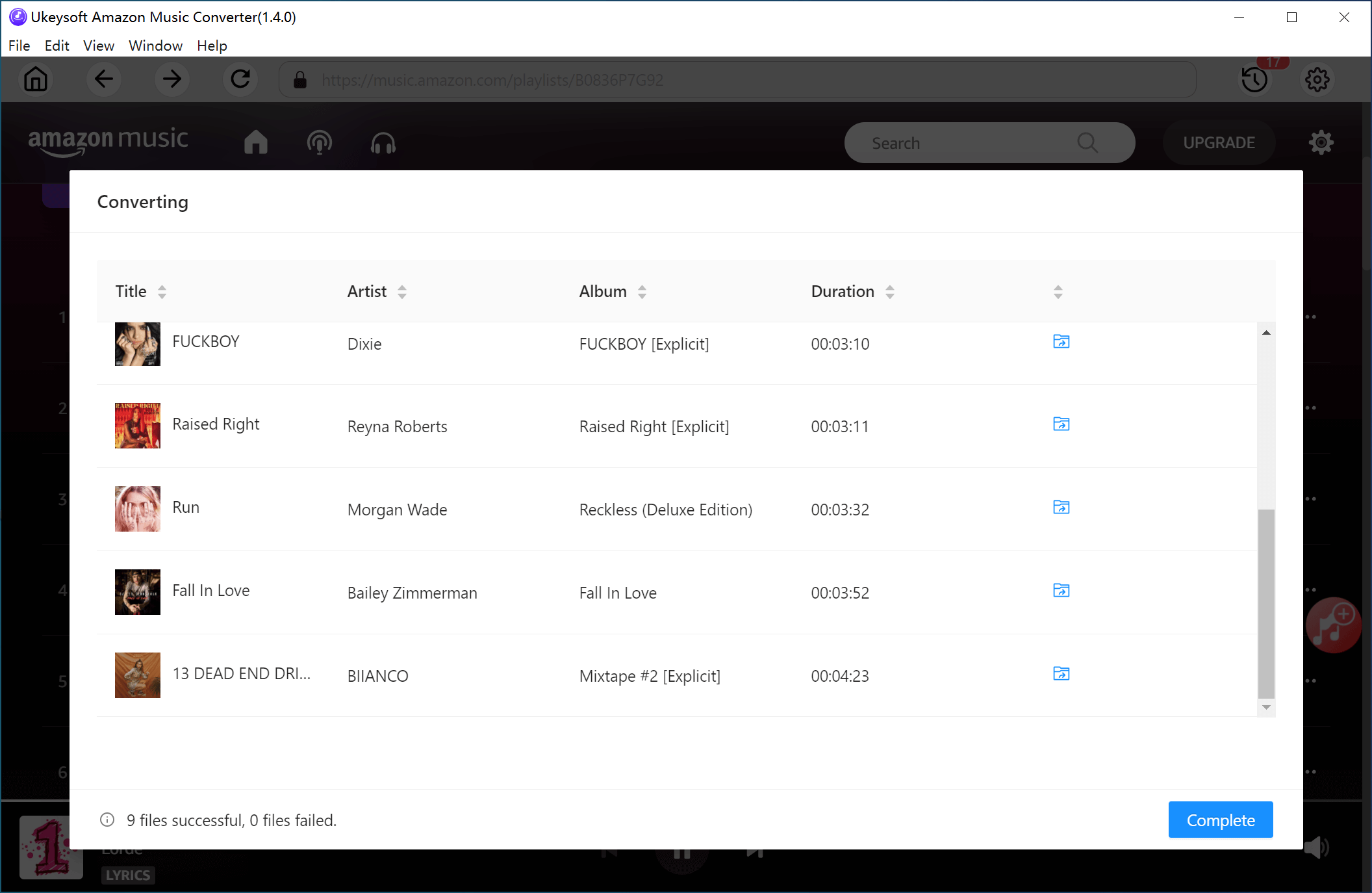1372x893 pixels.
Task: Click the Duration sort toggle arrow
Action: point(890,291)
